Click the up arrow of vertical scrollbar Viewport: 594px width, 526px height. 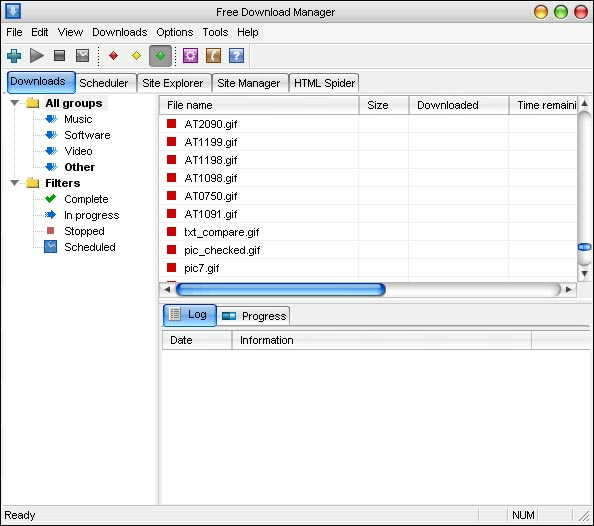coord(585,103)
